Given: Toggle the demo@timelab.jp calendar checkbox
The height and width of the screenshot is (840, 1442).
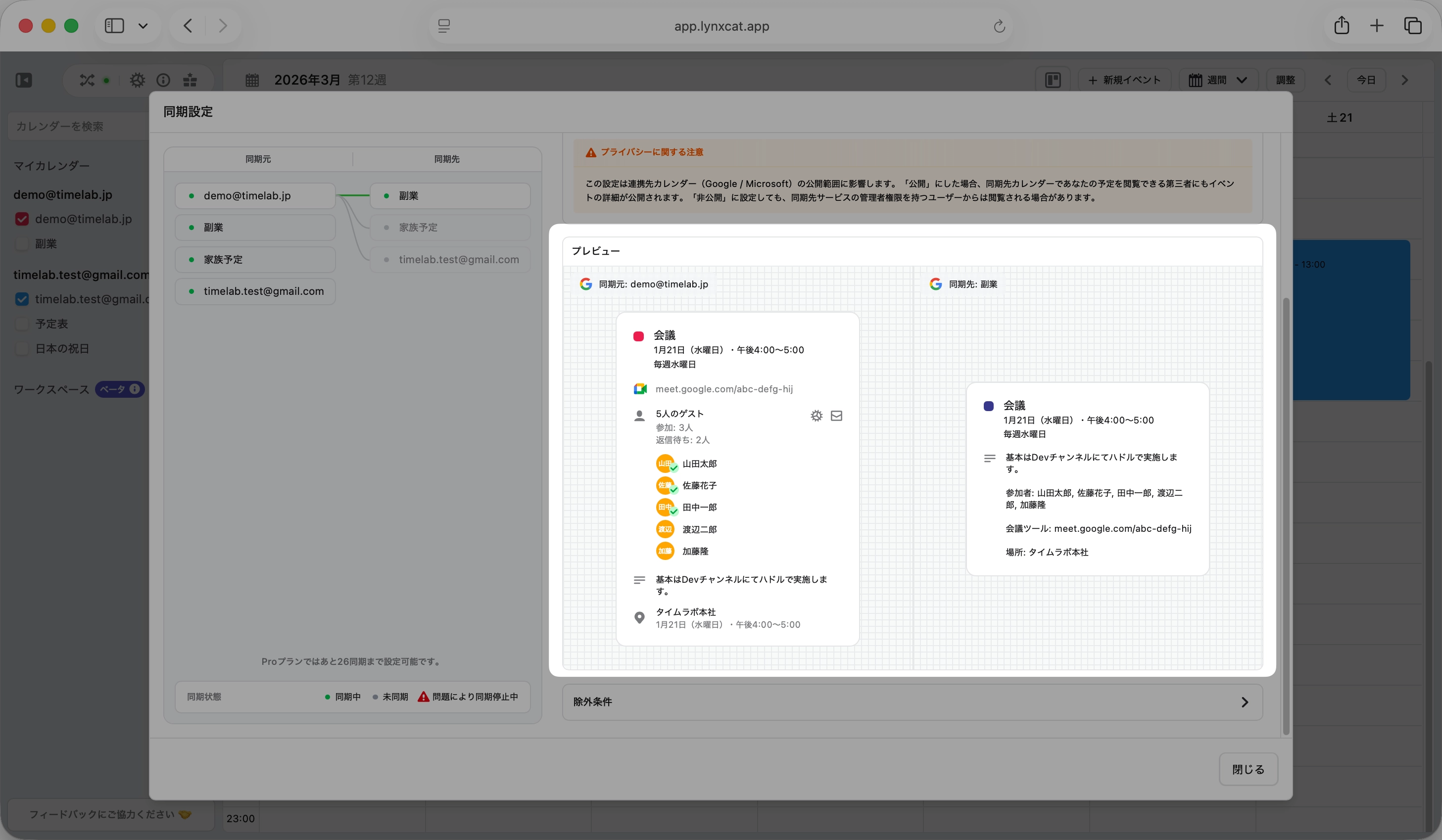Looking at the screenshot, I should 22,219.
